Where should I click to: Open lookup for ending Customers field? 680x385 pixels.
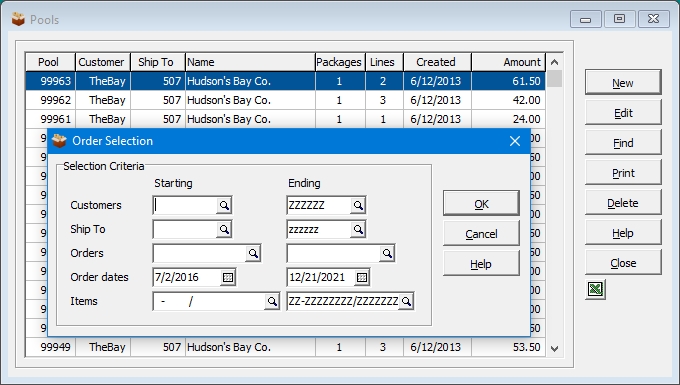coord(358,206)
